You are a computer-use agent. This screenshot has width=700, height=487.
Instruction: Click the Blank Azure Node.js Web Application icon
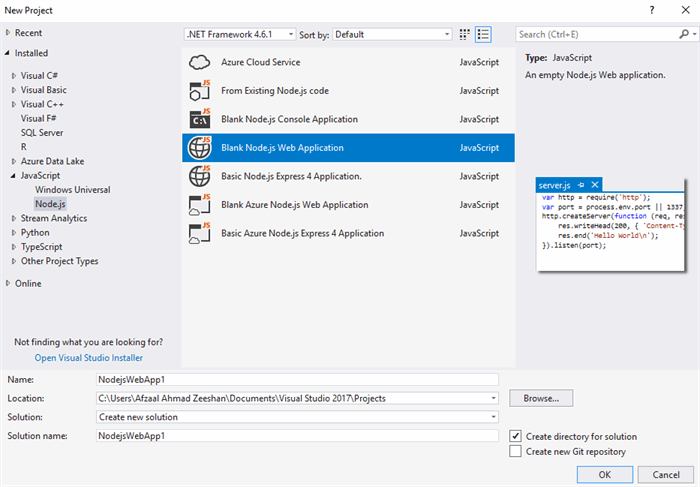pos(200,205)
